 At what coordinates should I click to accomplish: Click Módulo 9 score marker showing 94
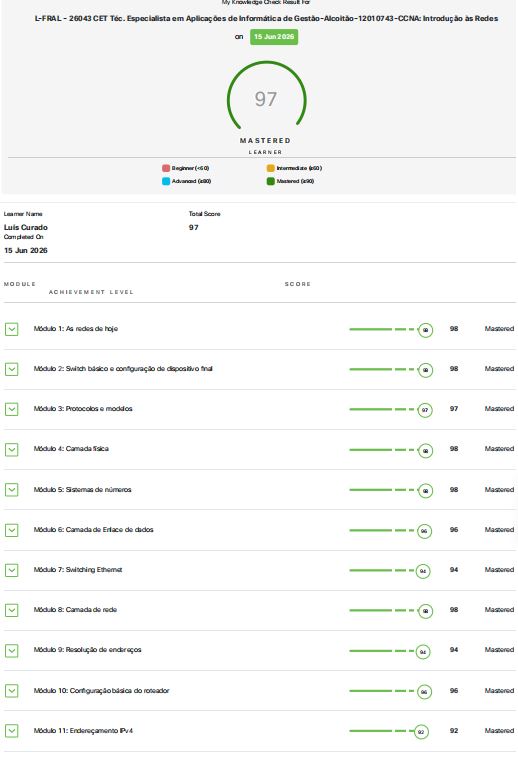coord(423,652)
